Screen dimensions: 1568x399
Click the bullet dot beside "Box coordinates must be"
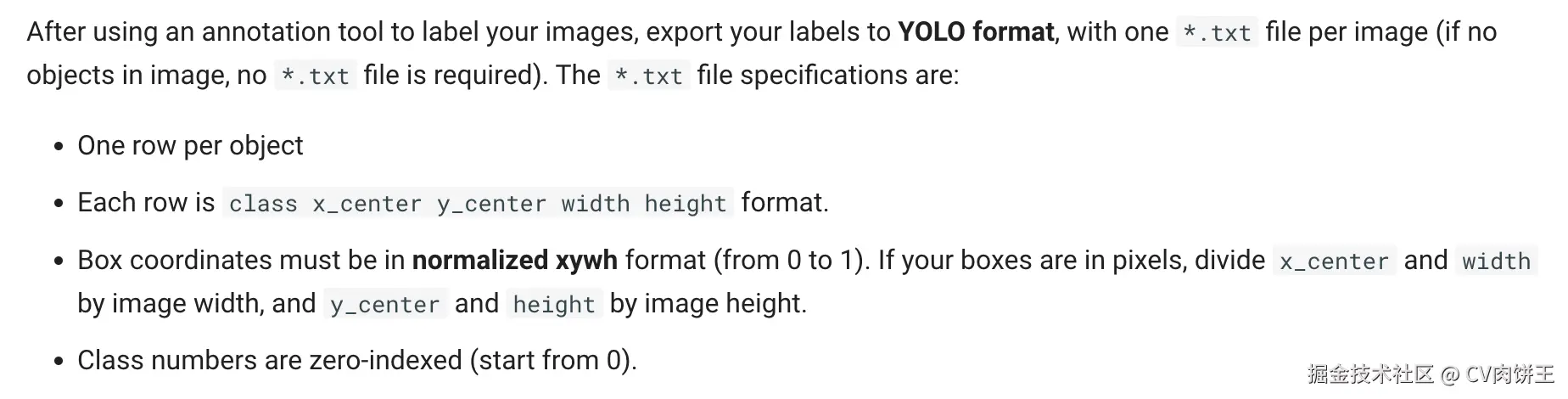59,261
